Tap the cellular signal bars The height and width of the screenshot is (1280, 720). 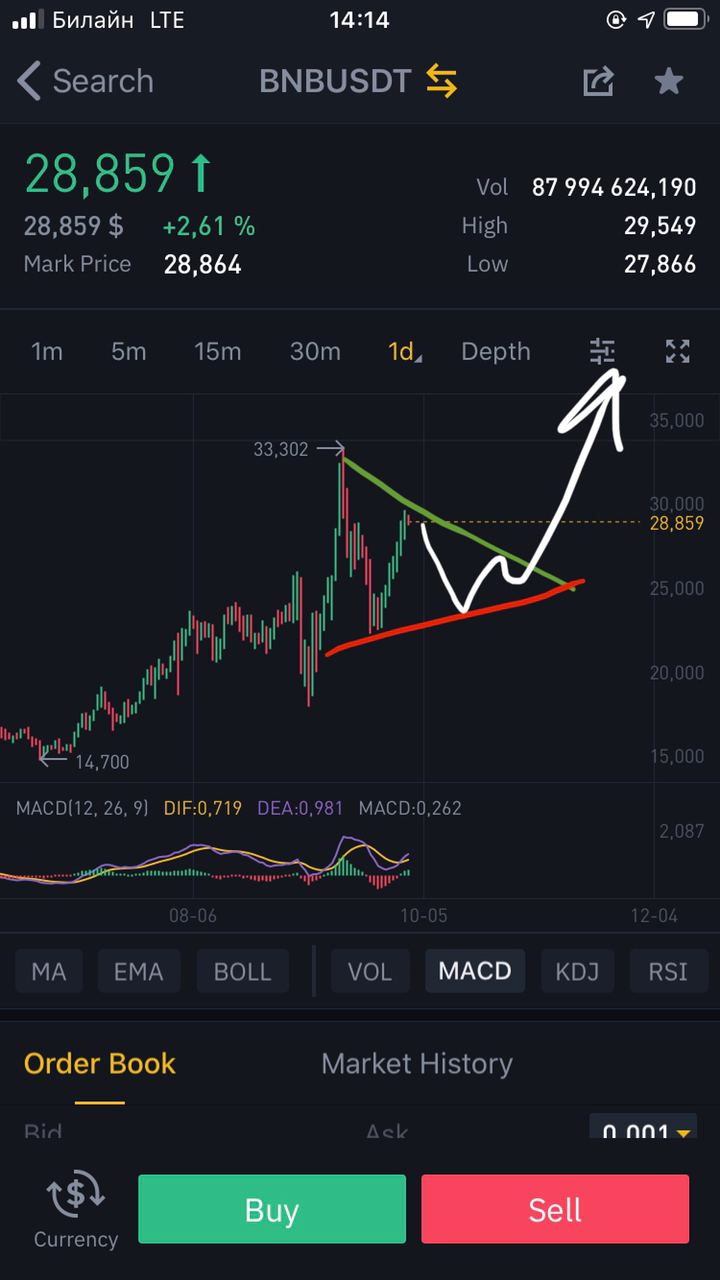pos(29,19)
